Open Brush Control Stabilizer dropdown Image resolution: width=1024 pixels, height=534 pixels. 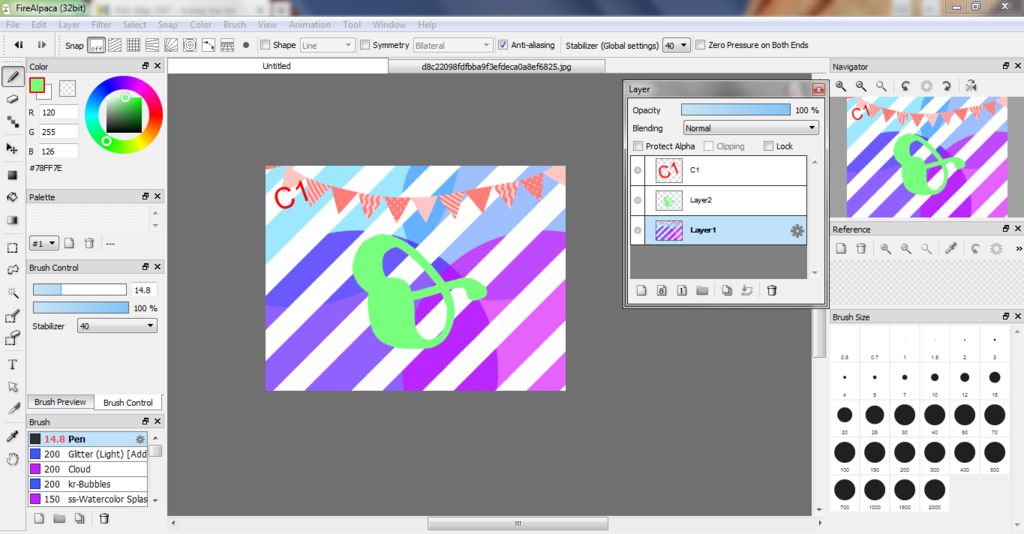(117, 326)
